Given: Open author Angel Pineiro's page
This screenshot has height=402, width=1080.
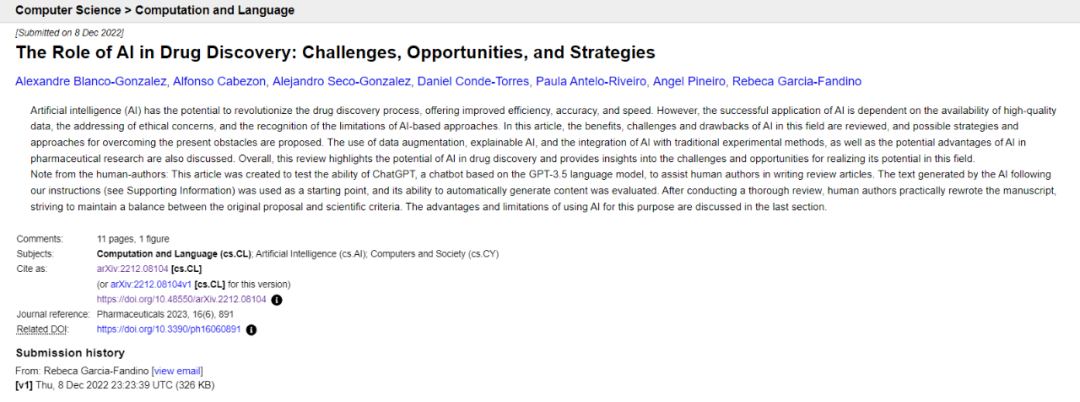Looking at the screenshot, I should tap(689, 81).
